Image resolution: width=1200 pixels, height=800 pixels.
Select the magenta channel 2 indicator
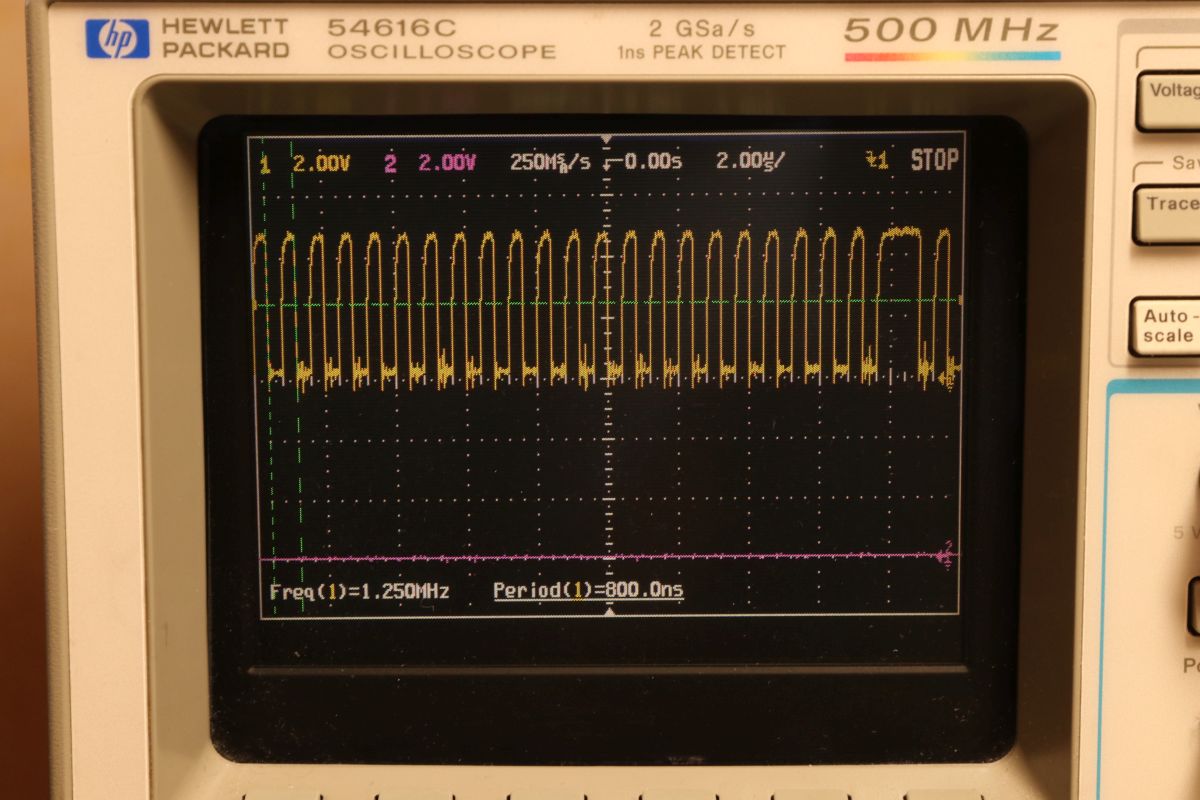pos(390,163)
